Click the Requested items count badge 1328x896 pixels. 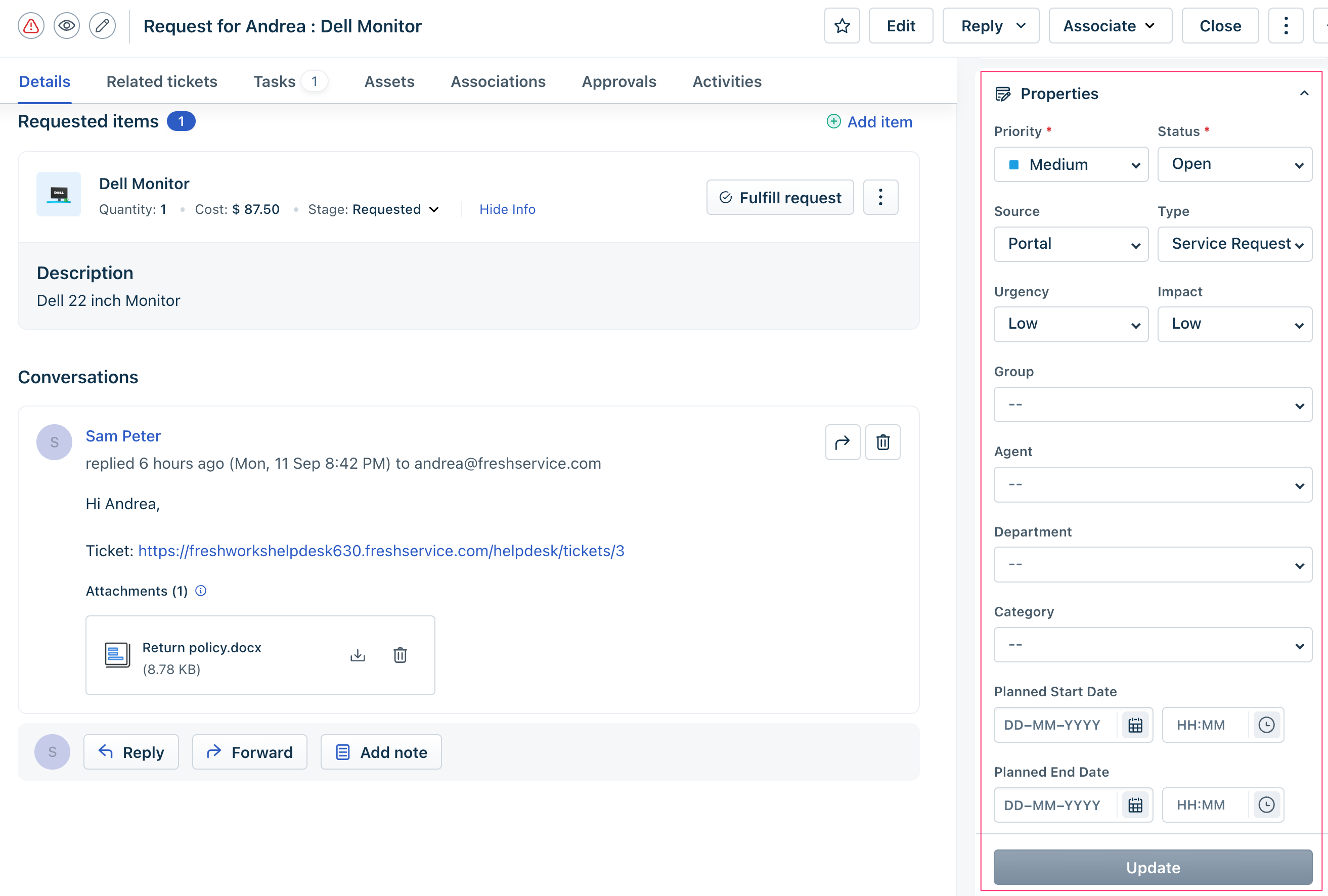click(181, 122)
